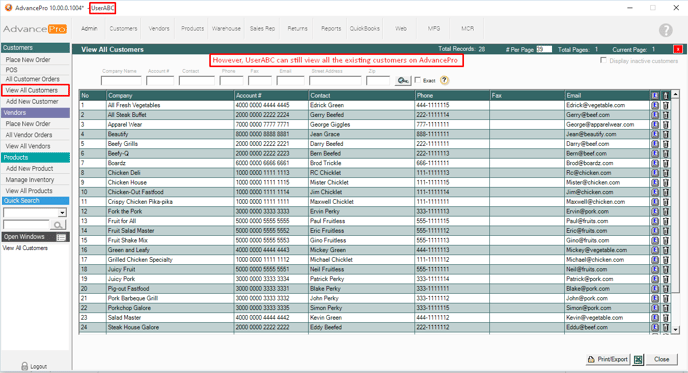Open the Customers top menu
The width and height of the screenshot is (688, 373).
click(x=123, y=29)
